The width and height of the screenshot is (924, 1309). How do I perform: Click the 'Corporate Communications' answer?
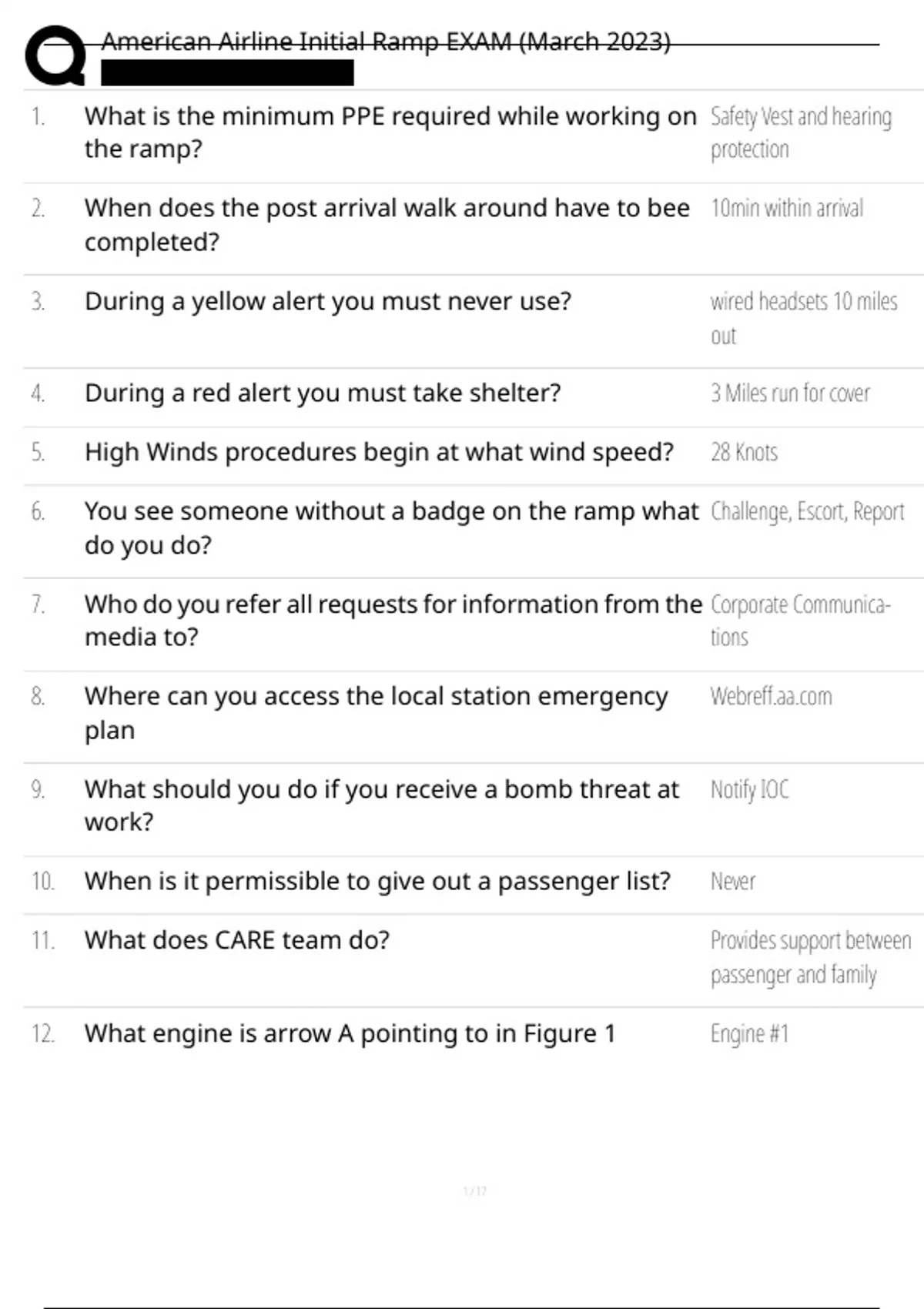(800, 621)
